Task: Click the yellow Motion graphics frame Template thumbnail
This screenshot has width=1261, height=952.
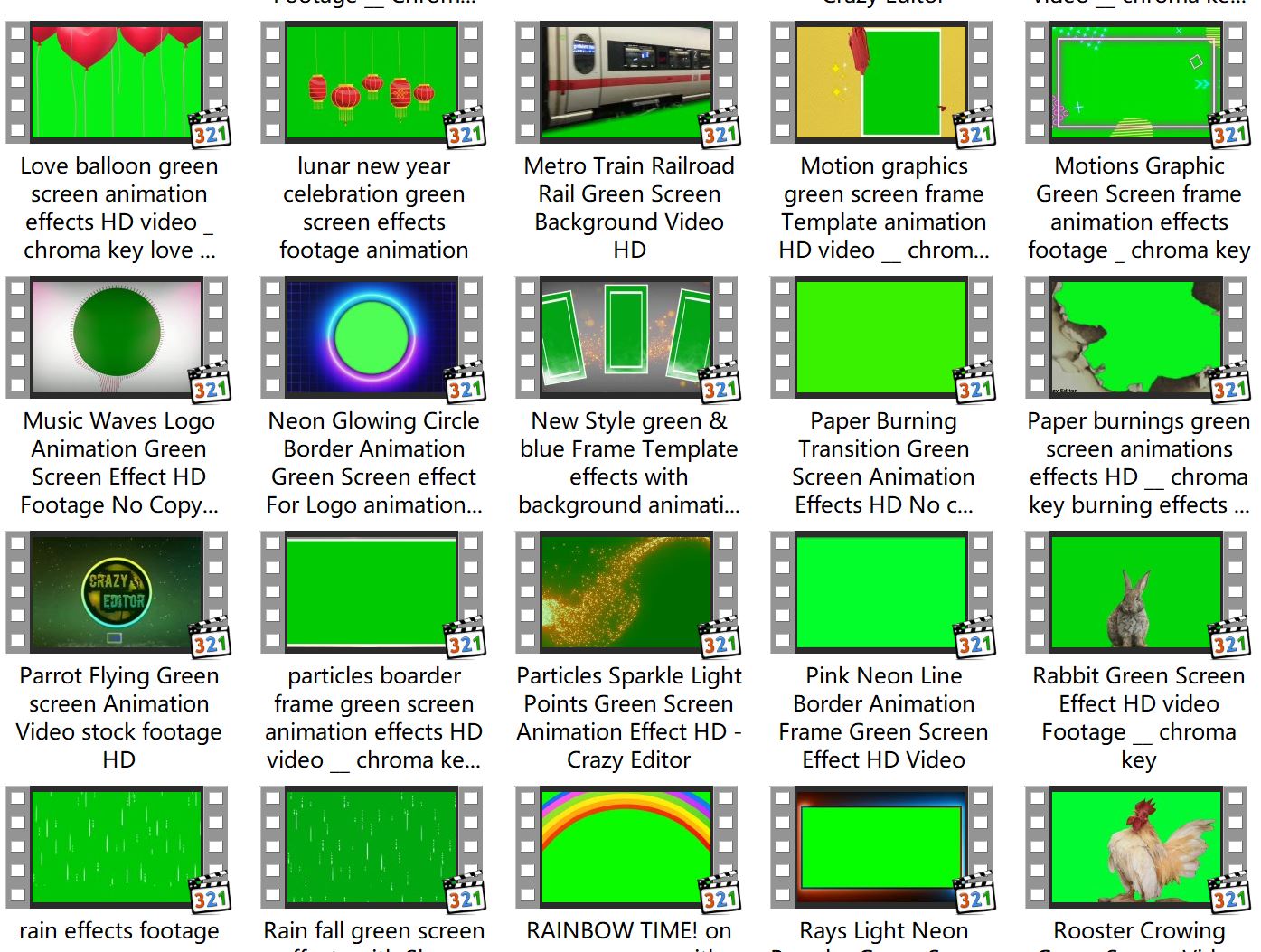Action: (881, 82)
